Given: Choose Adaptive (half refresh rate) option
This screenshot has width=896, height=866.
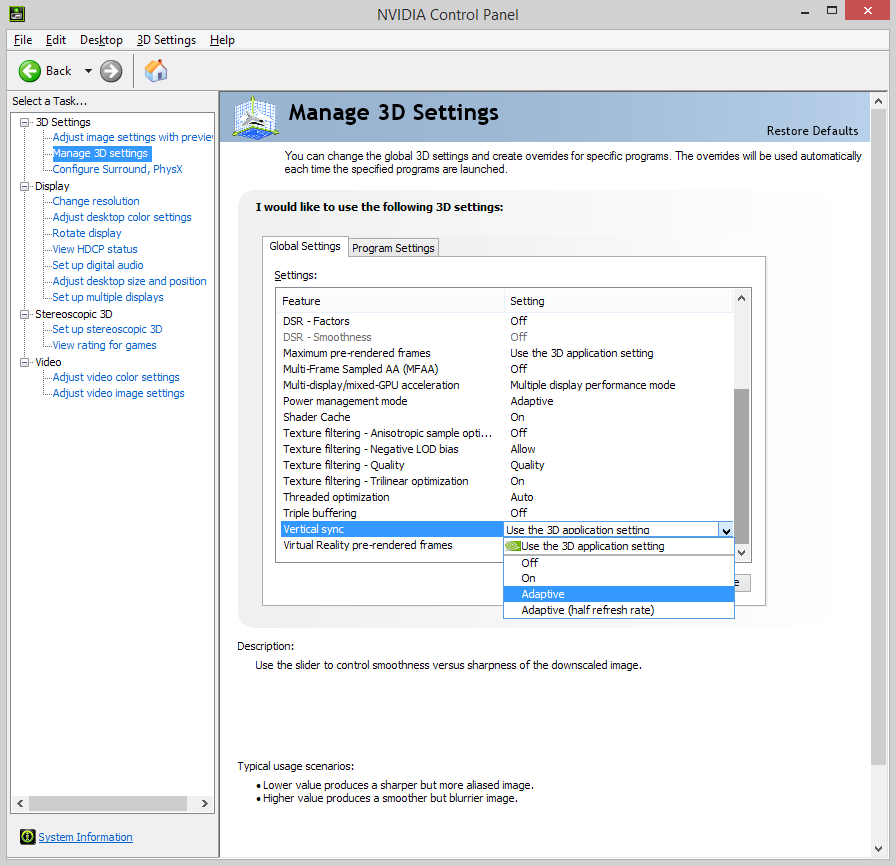Looking at the screenshot, I should [619, 610].
